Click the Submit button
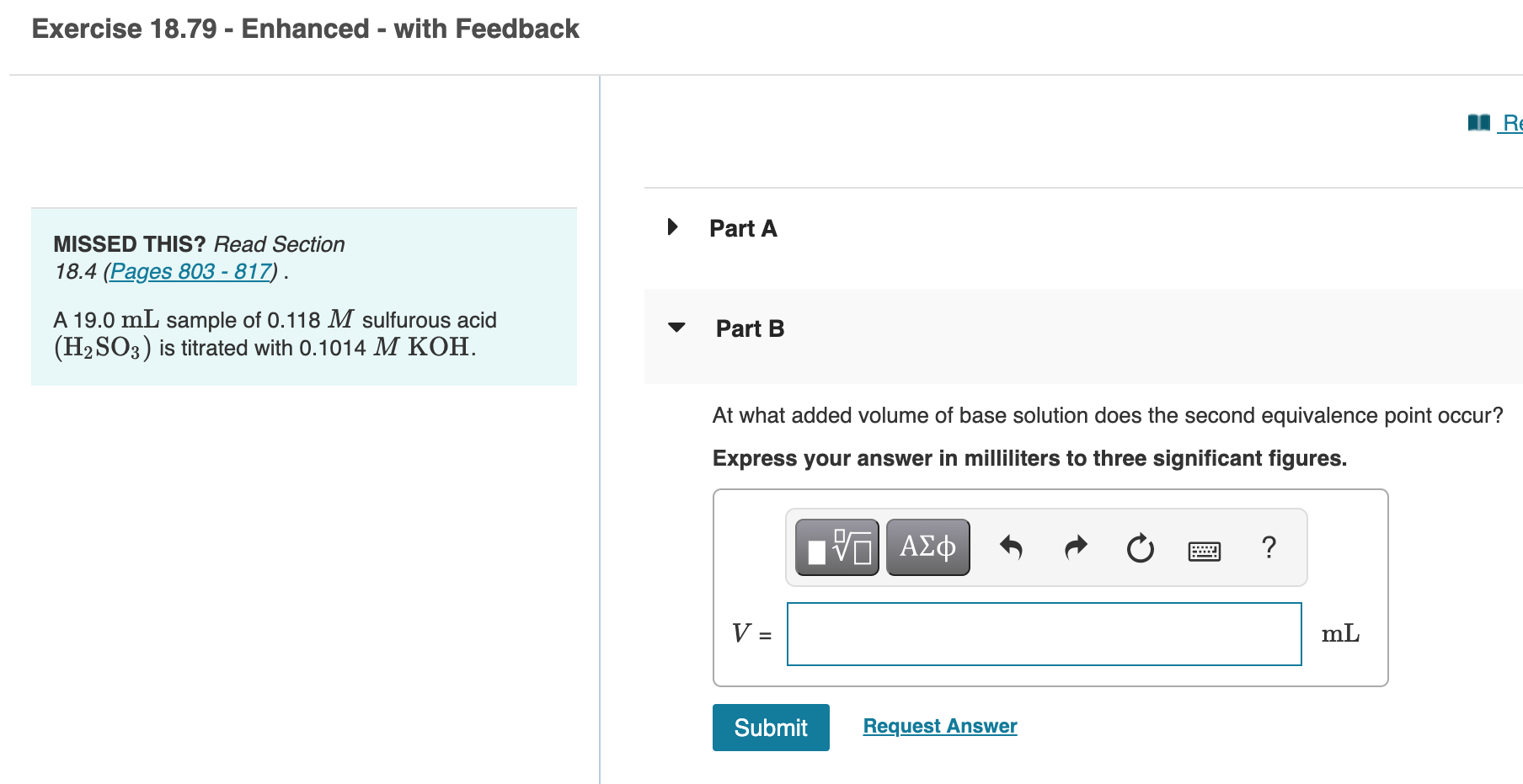Screen dimensions: 1523x784 coord(769,727)
